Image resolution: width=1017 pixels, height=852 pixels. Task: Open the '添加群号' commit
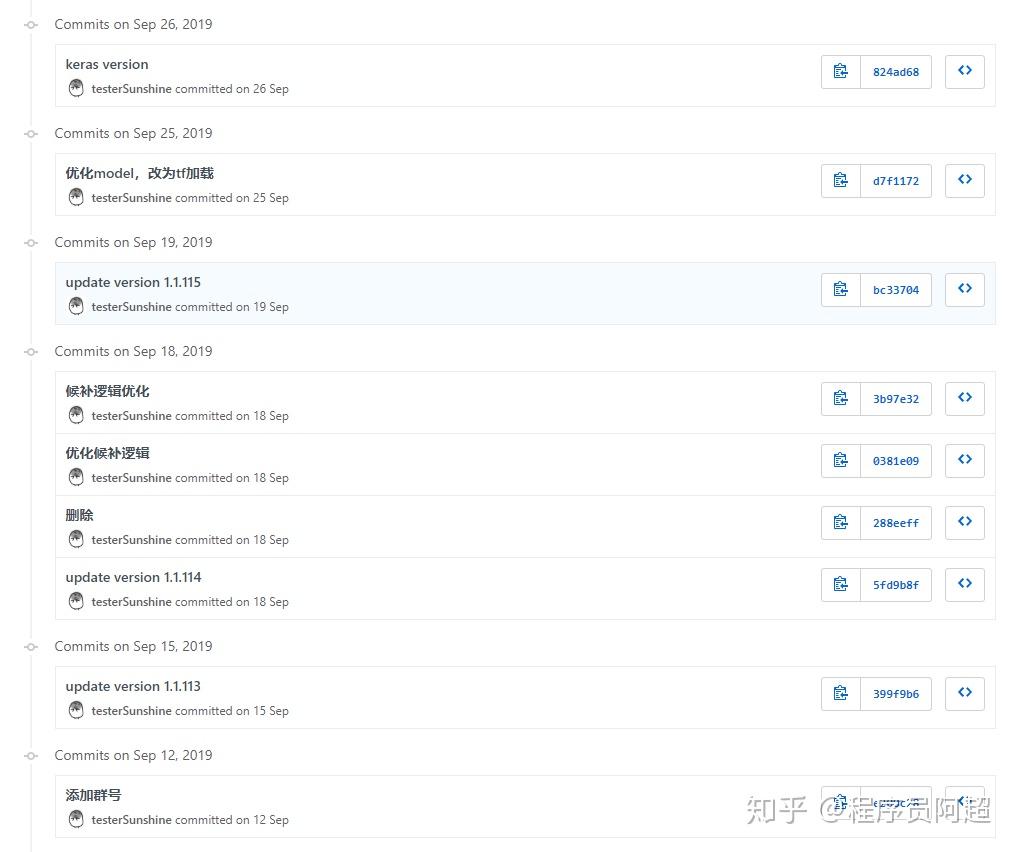(93, 795)
